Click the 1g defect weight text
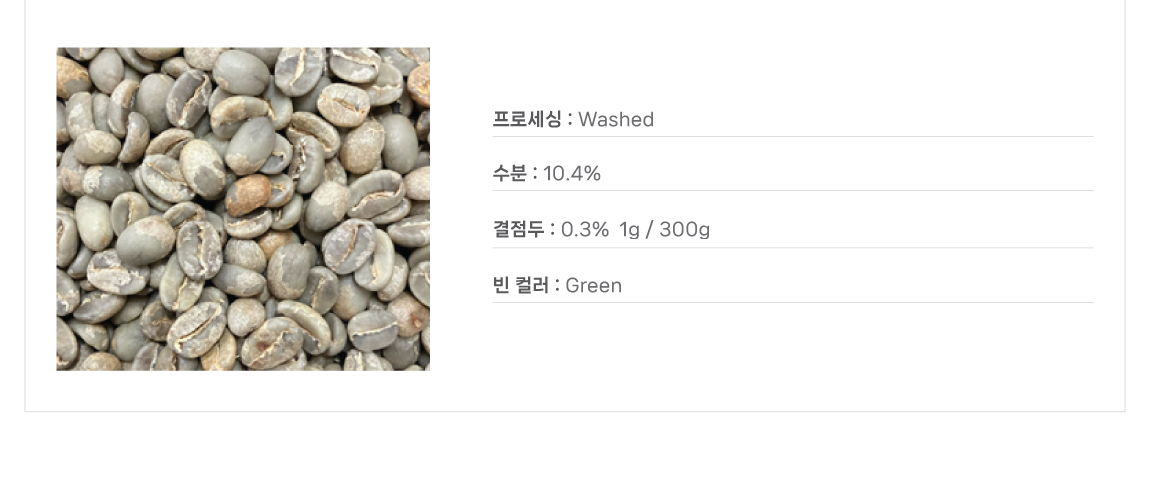1150x500 pixels. pyautogui.click(x=629, y=230)
